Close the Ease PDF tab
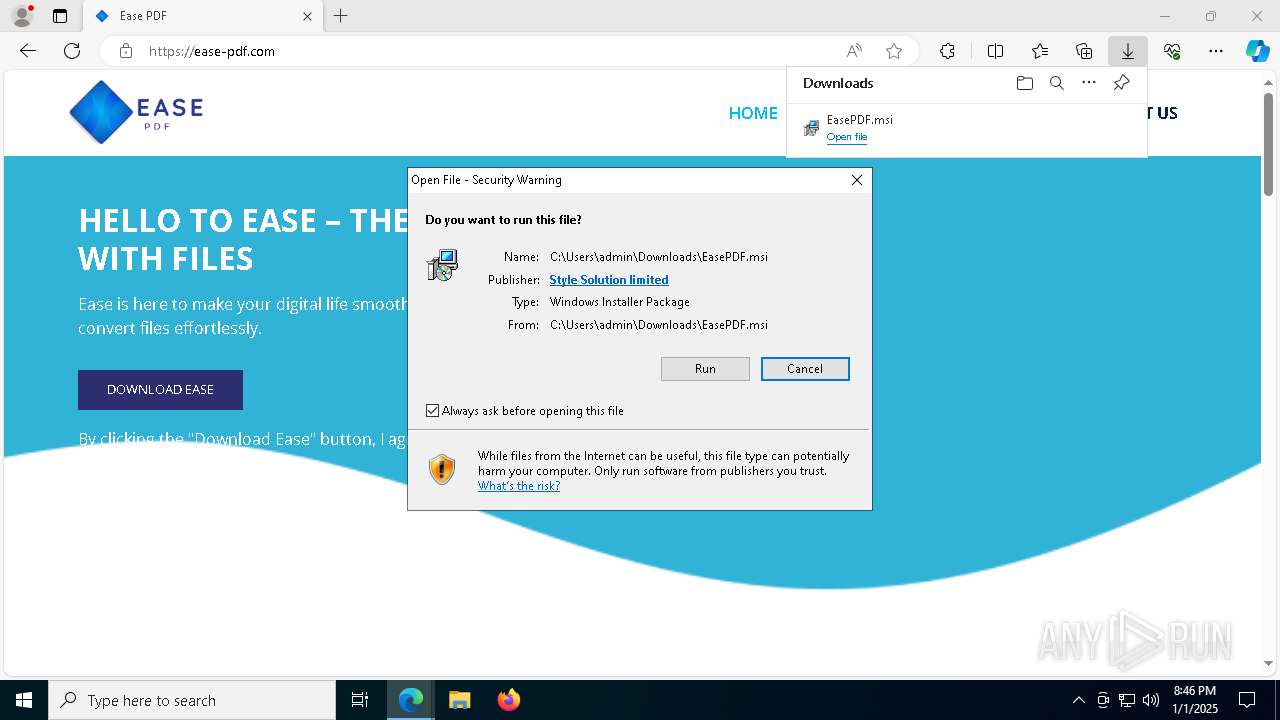Screen dimensions: 1280x720 pyautogui.click(x=307, y=16)
